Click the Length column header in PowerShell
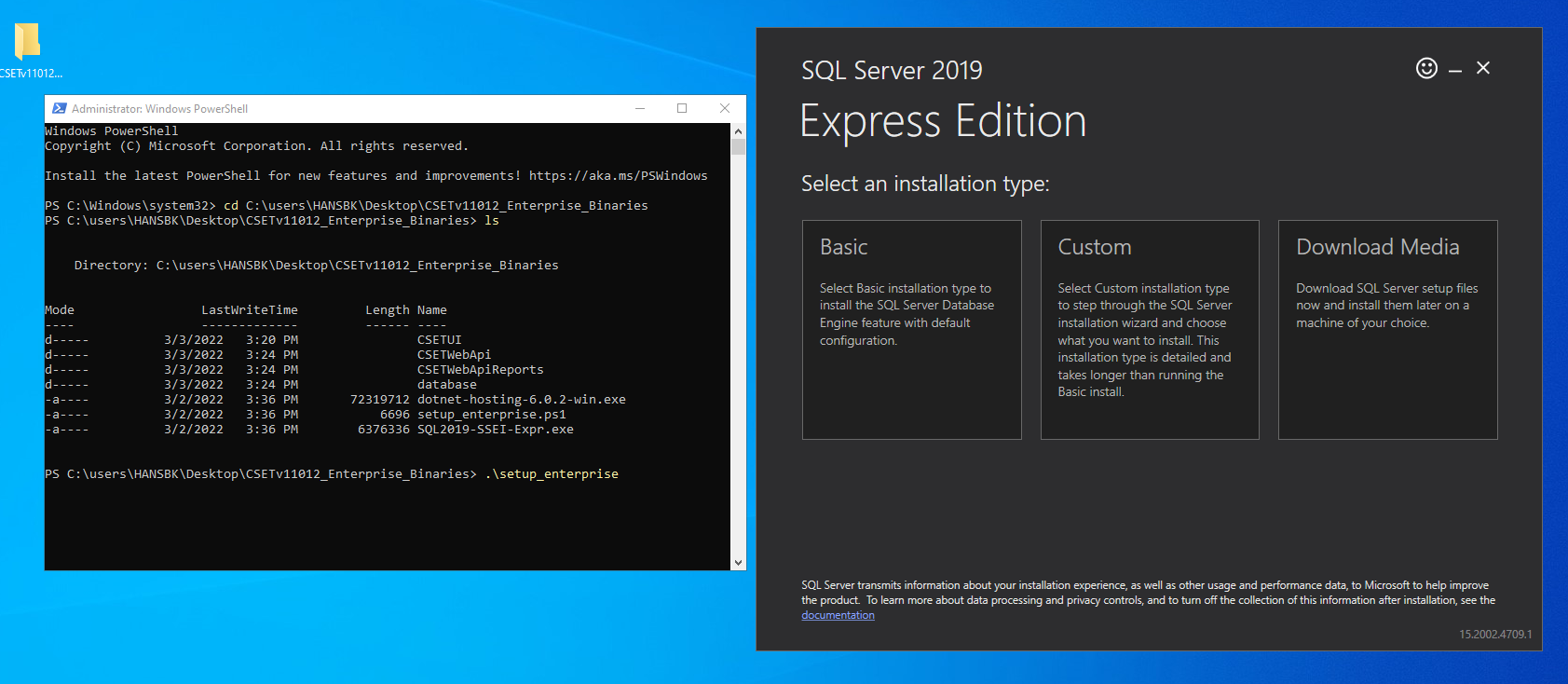1568x684 pixels. coord(388,310)
